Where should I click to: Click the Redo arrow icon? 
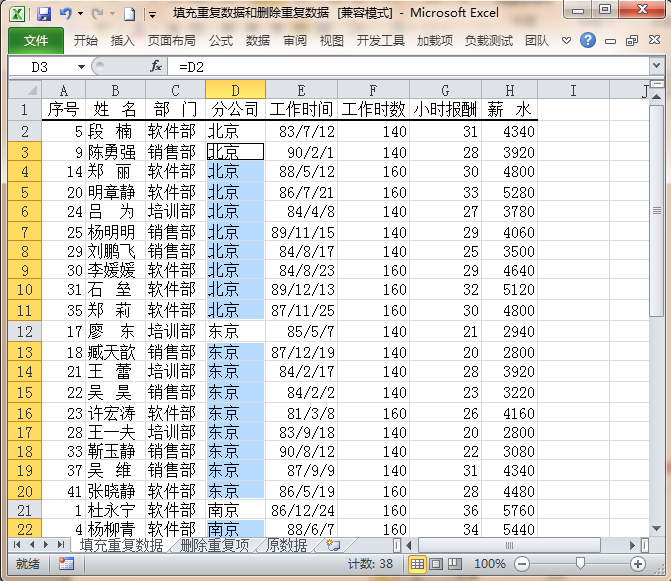(x=97, y=14)
